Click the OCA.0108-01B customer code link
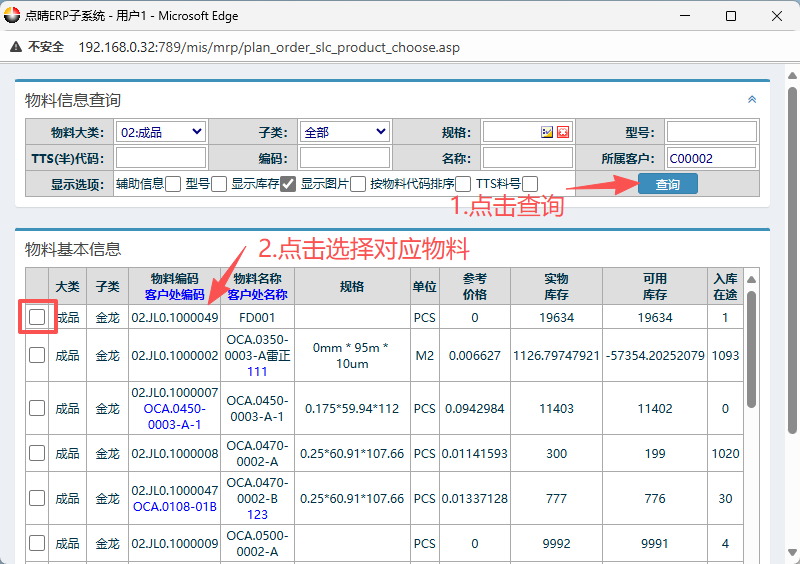The width and height of the screenshot is (800, 564). [x=174, y=506]
